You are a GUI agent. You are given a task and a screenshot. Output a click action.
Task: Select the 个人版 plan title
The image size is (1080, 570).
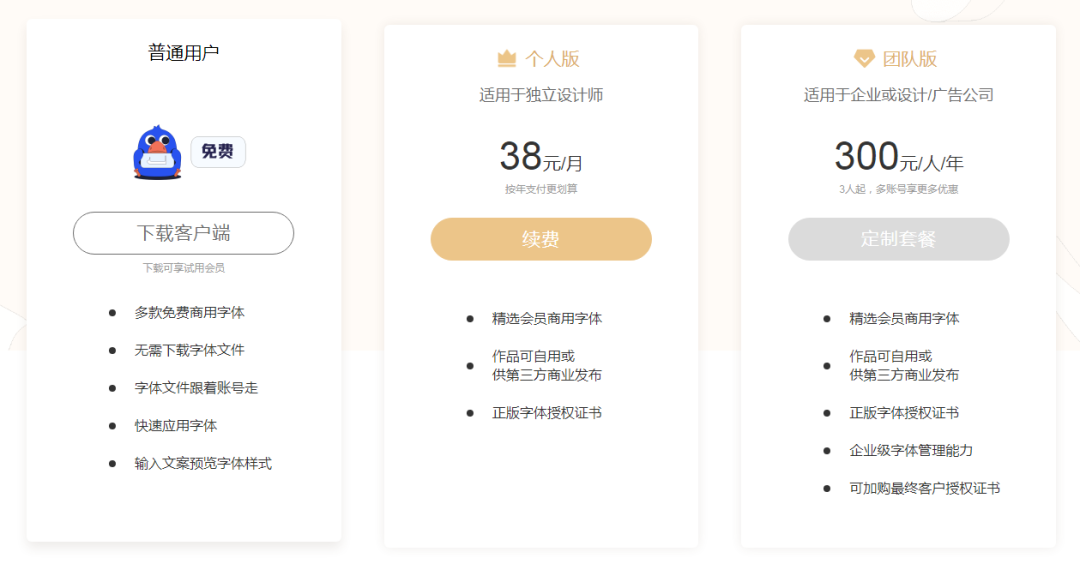click(x=552, y=59)
